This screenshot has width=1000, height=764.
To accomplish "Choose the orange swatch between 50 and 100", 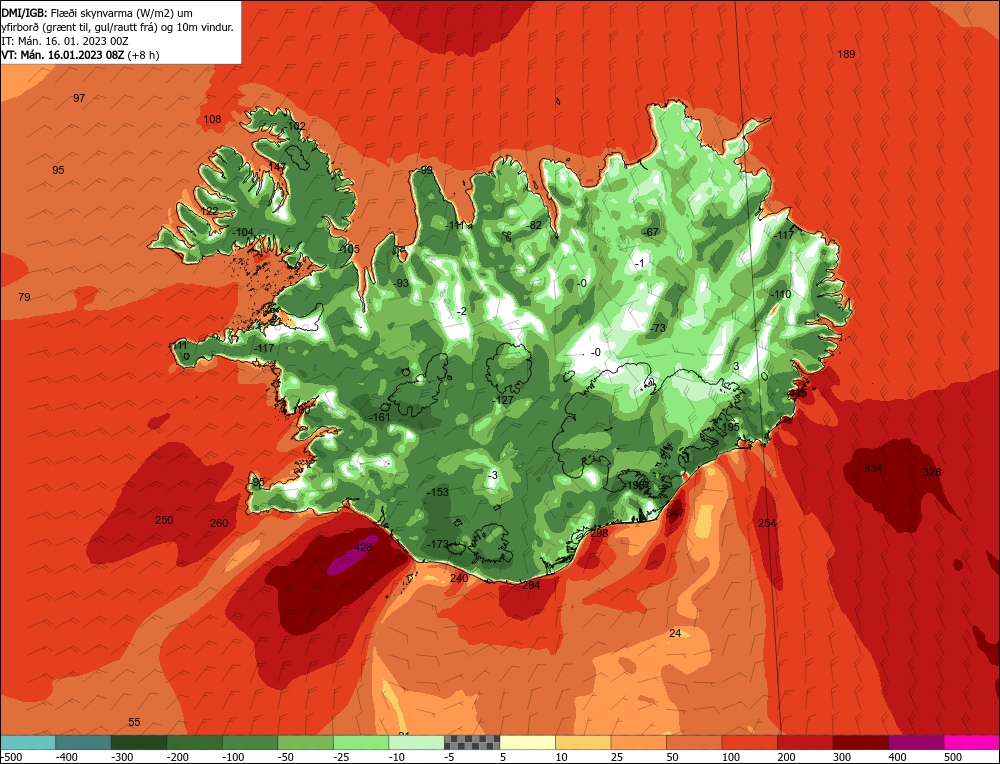I will [695, 742].
